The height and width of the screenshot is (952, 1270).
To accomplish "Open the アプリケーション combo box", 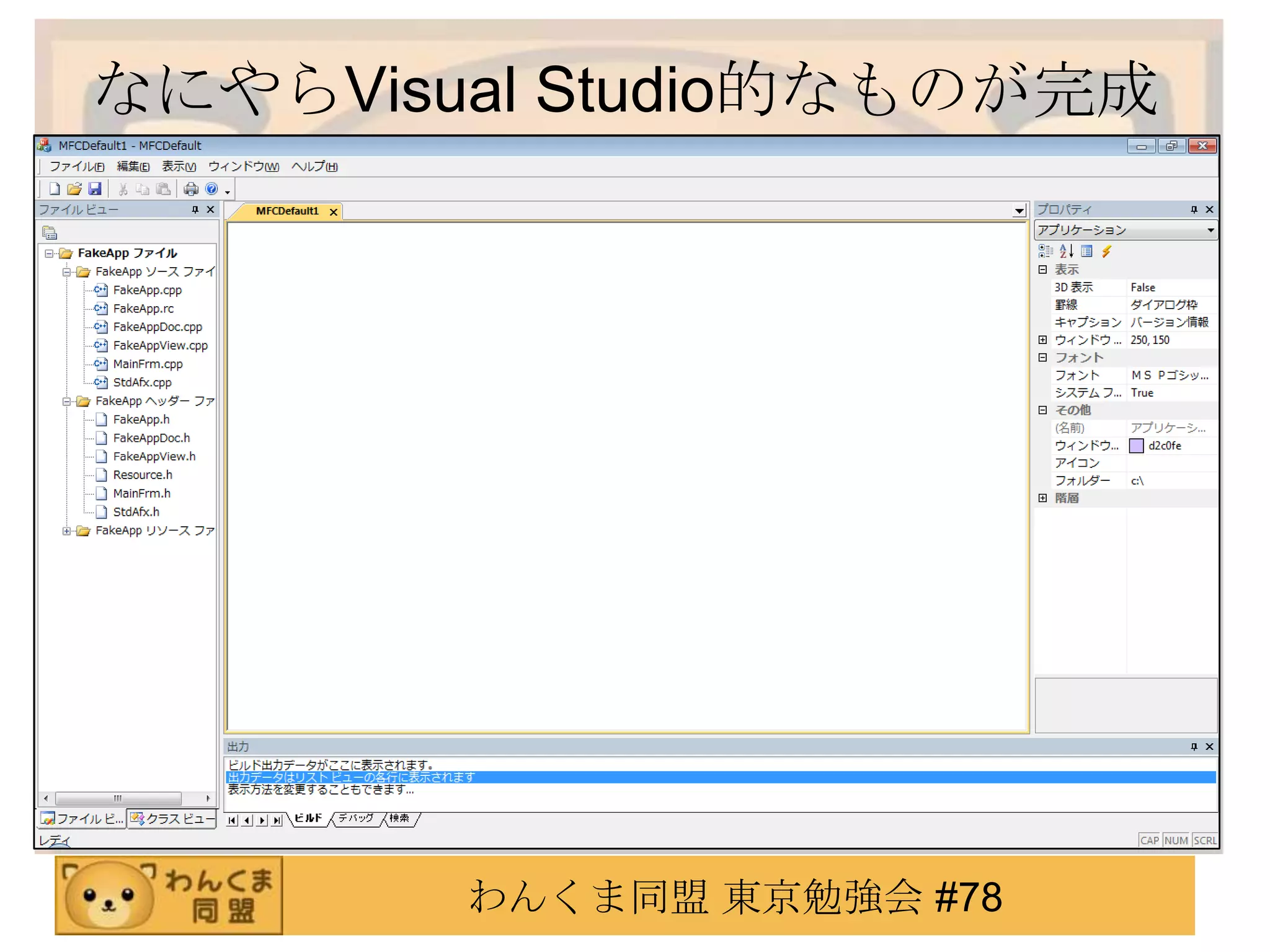I will pyautogui.click(x=1126, y=230).
